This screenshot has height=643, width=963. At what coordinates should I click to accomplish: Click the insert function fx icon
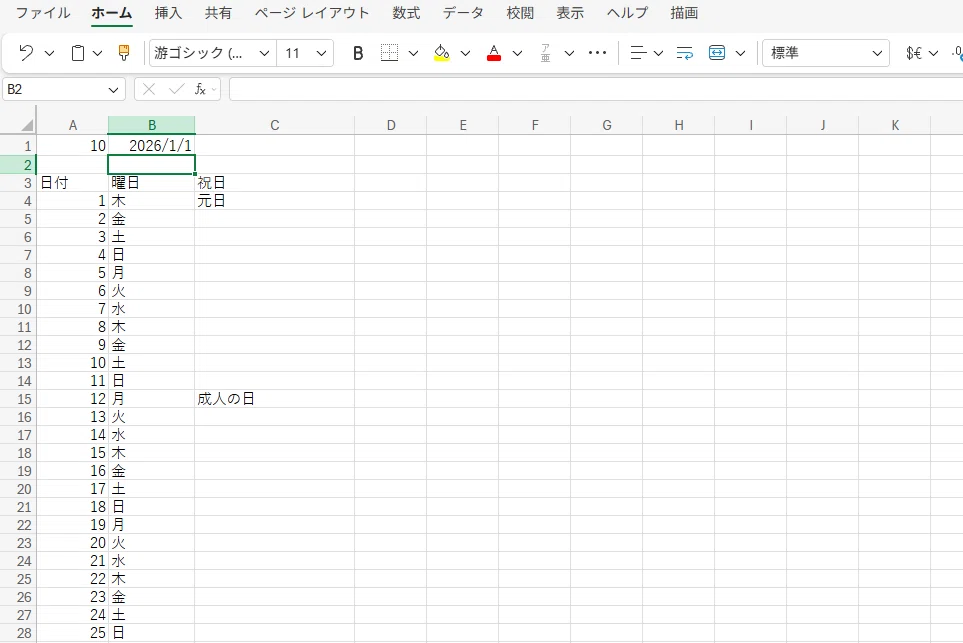click(200, 90)
